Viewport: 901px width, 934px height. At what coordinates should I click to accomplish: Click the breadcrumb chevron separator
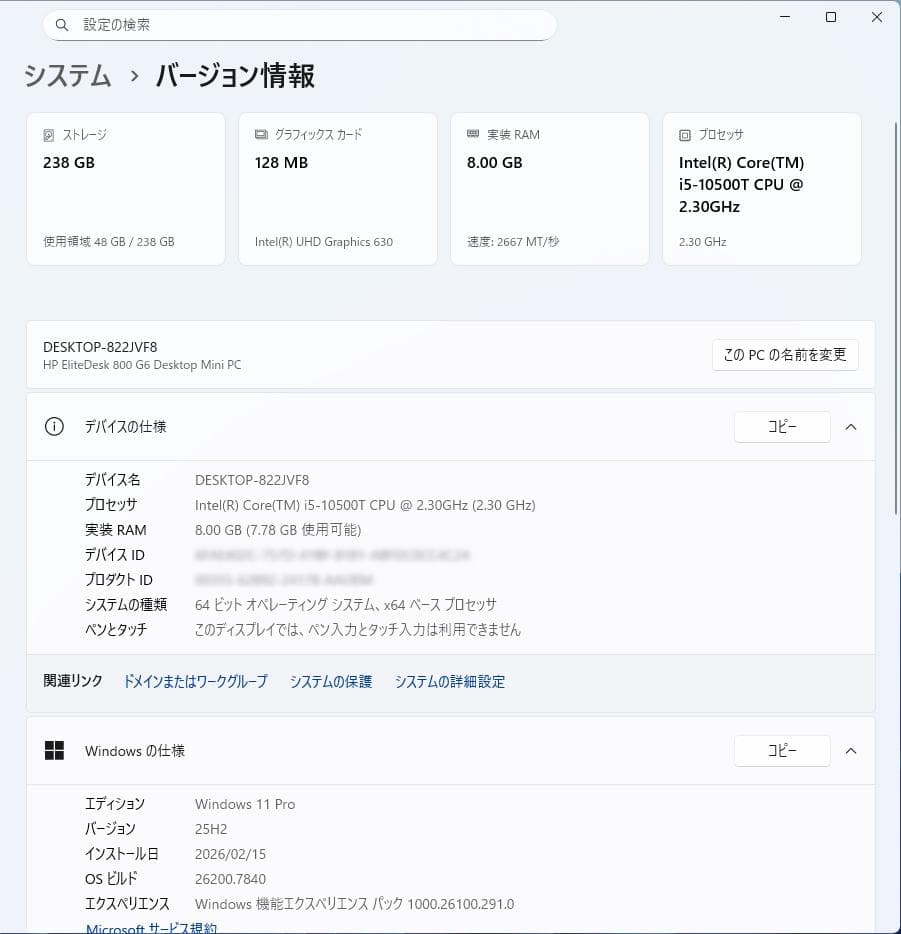click(x=135, y=76)
